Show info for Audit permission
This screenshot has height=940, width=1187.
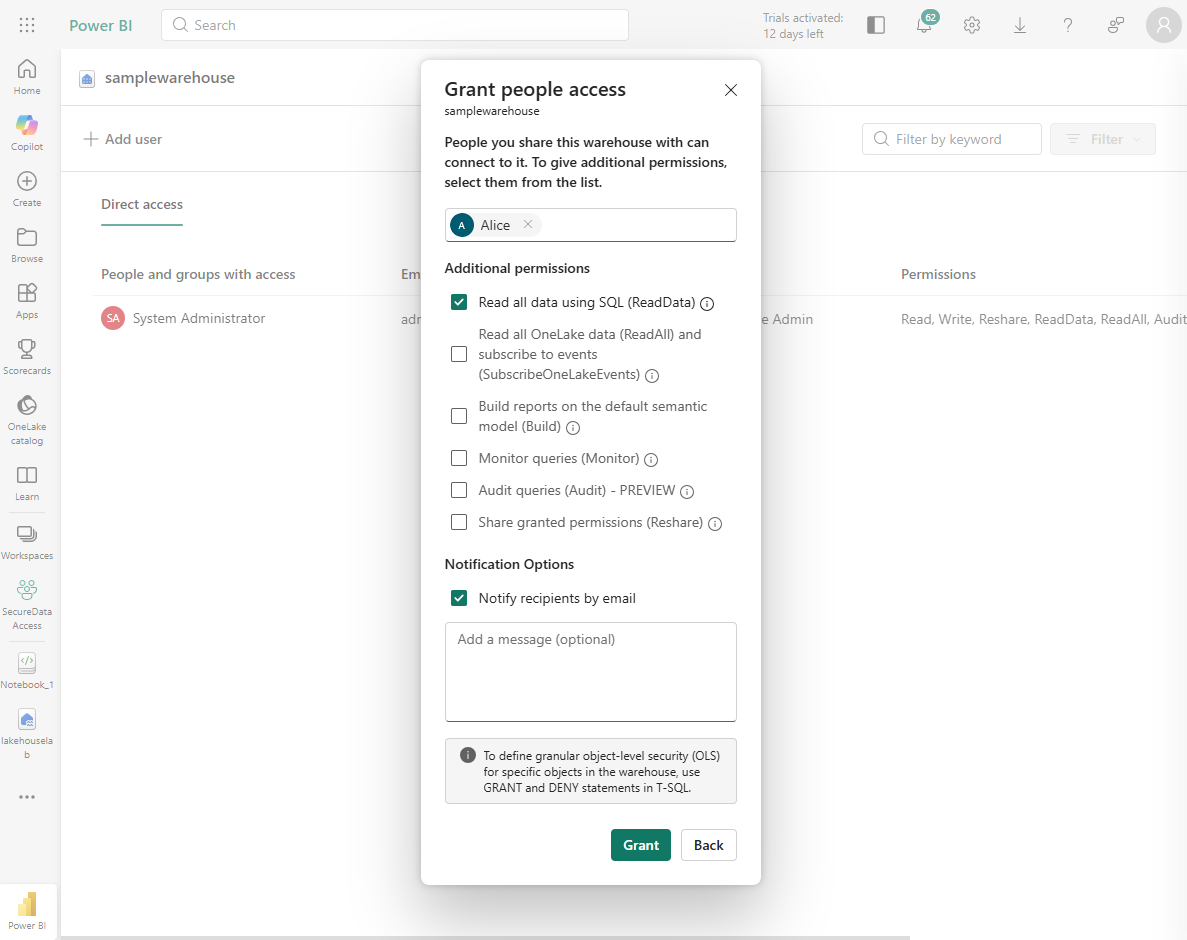click(687, 492)
